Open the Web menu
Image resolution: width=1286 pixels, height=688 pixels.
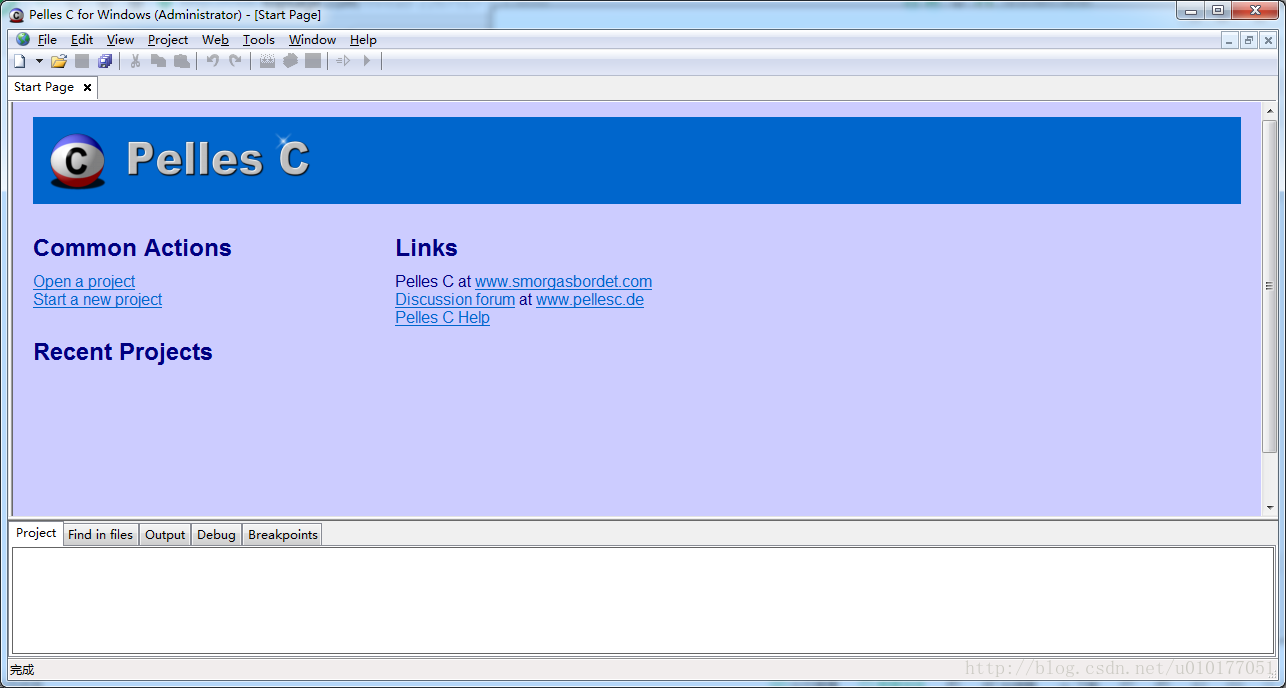coord(215,40)
